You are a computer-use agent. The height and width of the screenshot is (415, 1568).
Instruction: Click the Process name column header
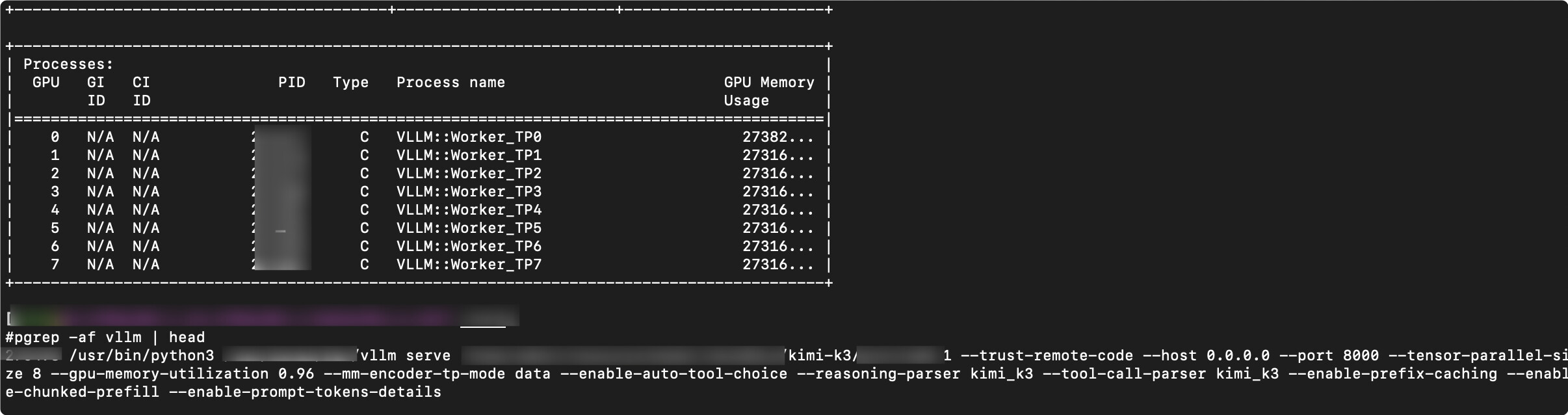coord(451,83)
